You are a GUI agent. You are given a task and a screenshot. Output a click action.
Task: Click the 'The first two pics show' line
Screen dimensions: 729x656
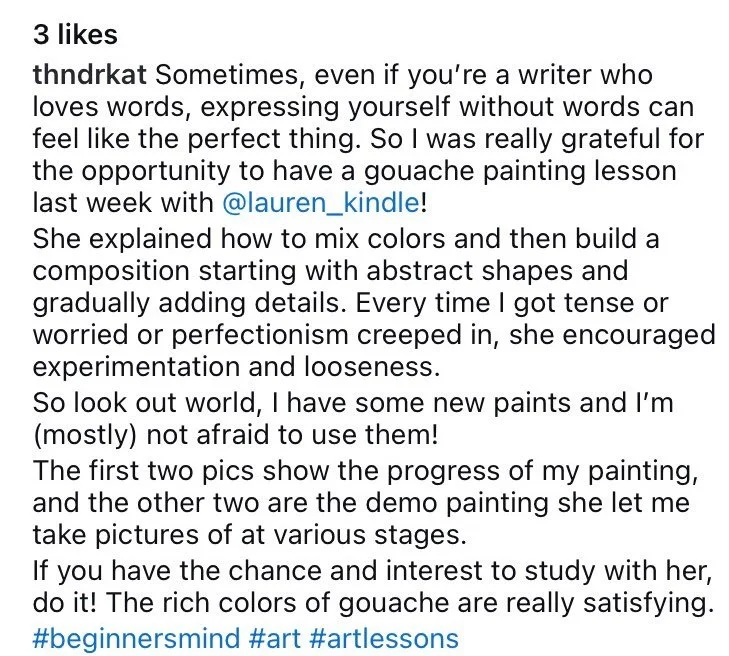click(x=365, y=471)
